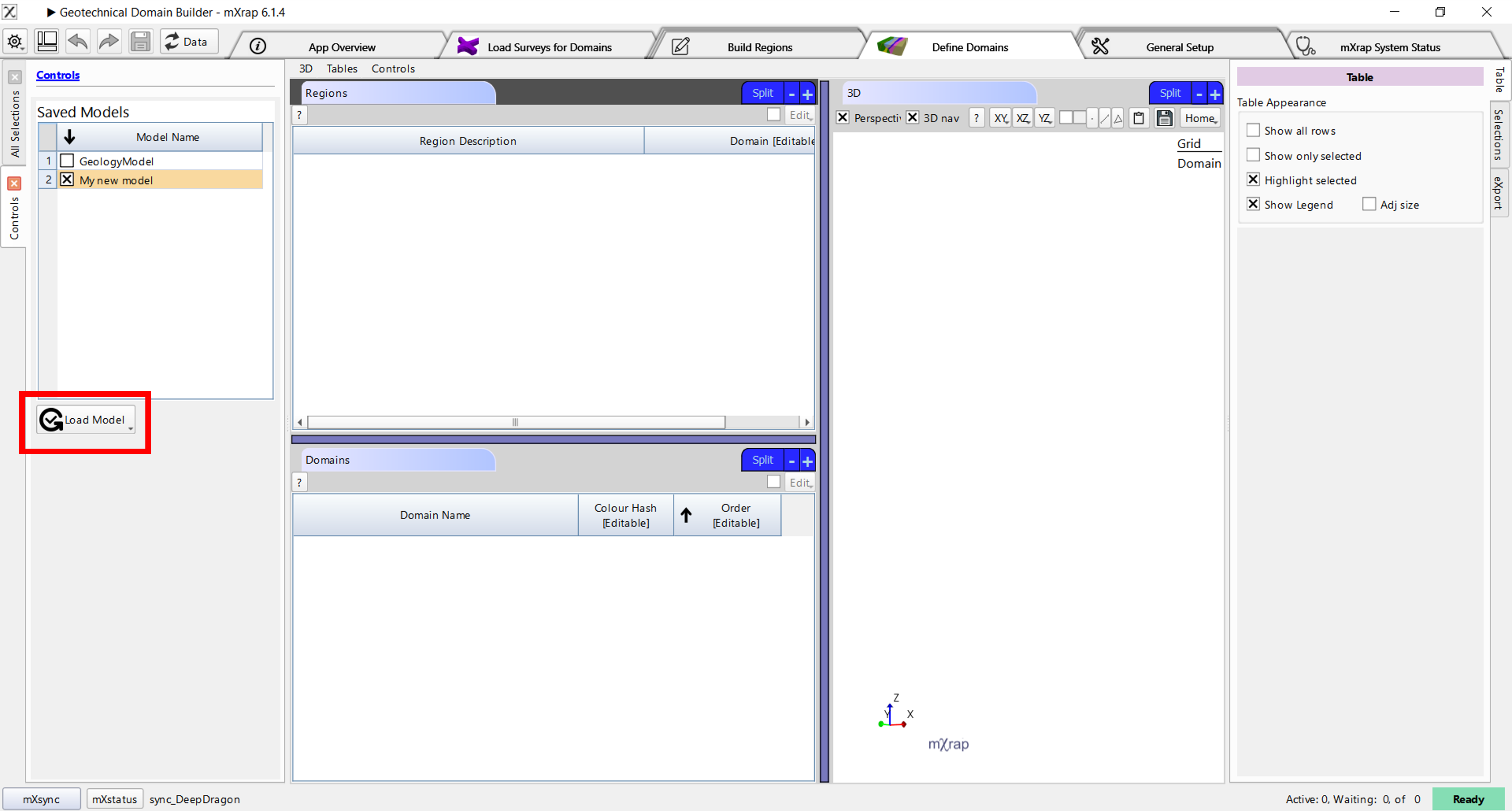Click the Domains panel plus button
This screenshot has width=1512, height=811.
(x=807, y=460)
